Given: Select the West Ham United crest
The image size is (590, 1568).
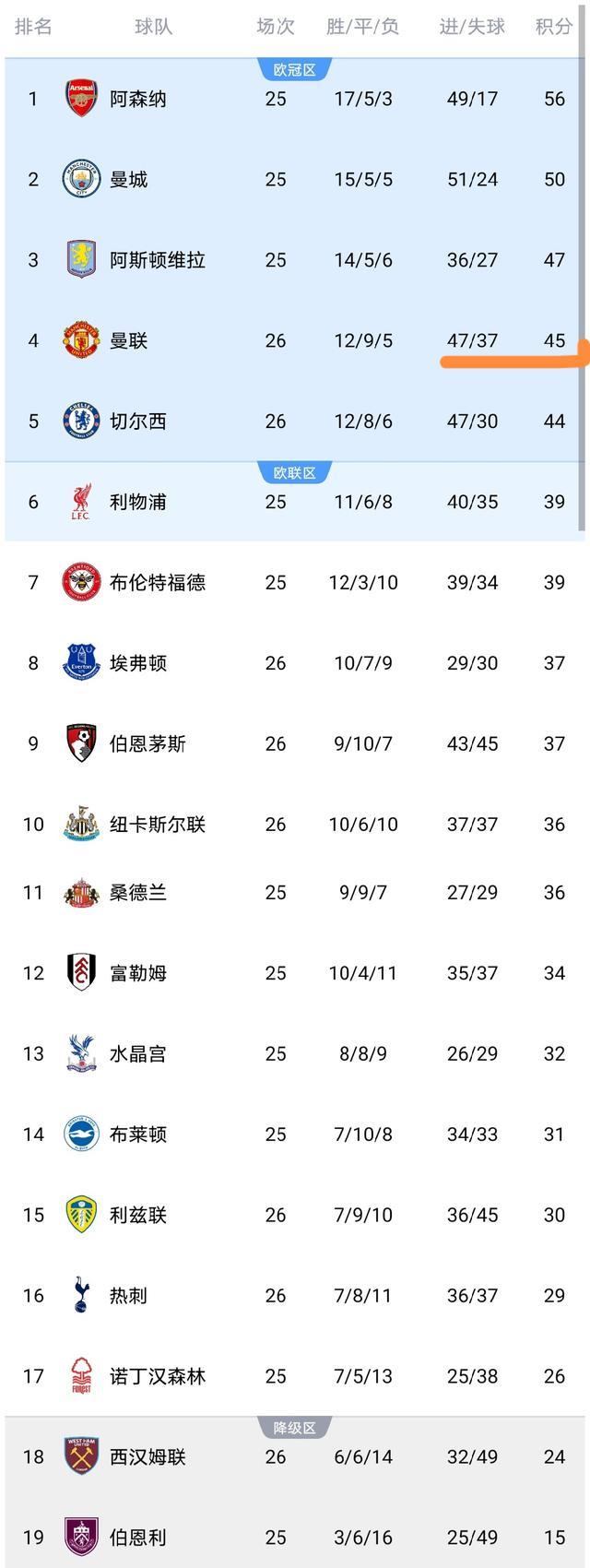Looking at the screenshot, I should click(81, 1456).
